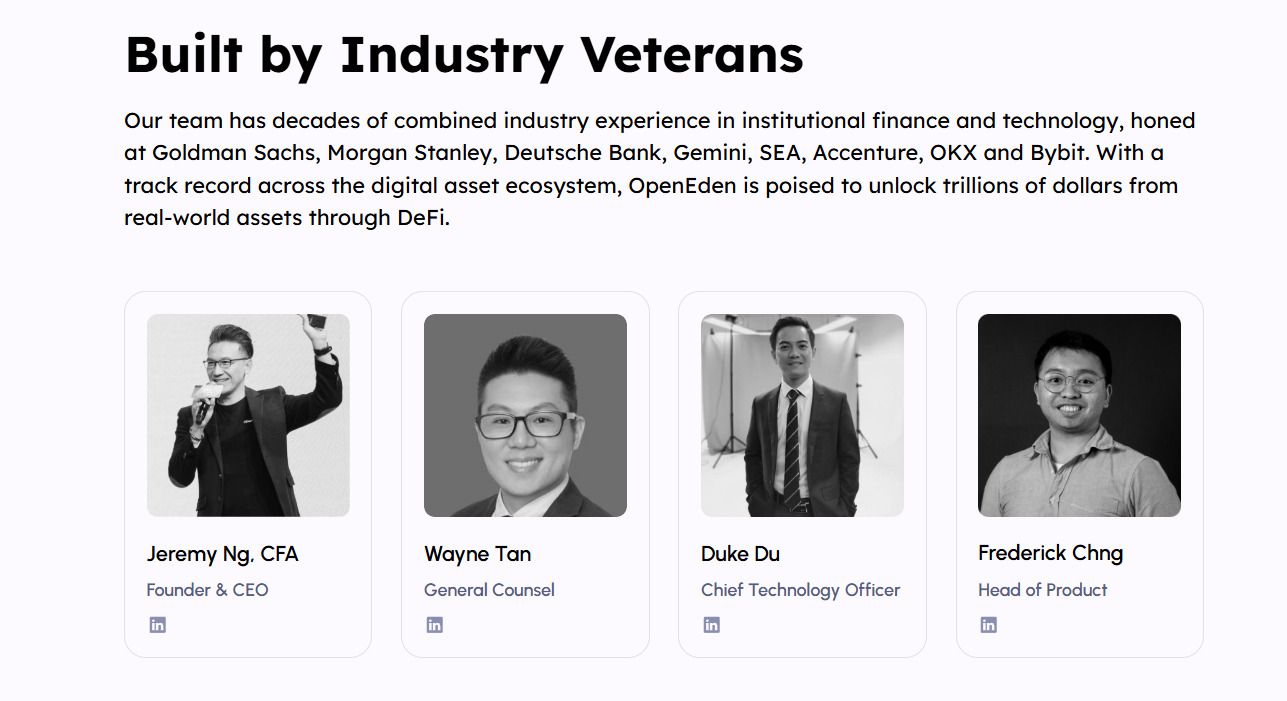The image size is (1287, 701).
Task: Open the photo above Duke Du's name
Action: (x=802, y=415)
